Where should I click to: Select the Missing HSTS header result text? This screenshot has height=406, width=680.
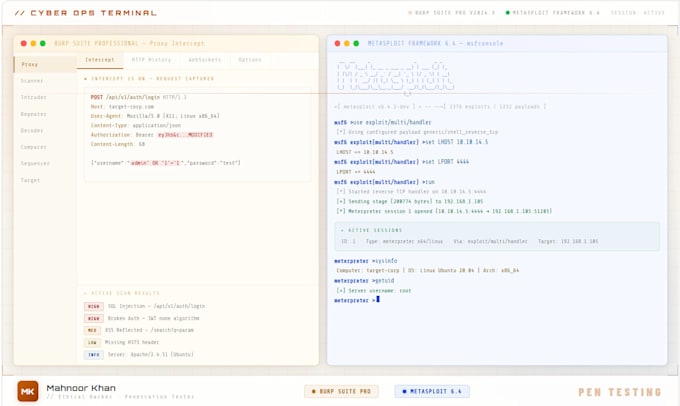(132, 342)
